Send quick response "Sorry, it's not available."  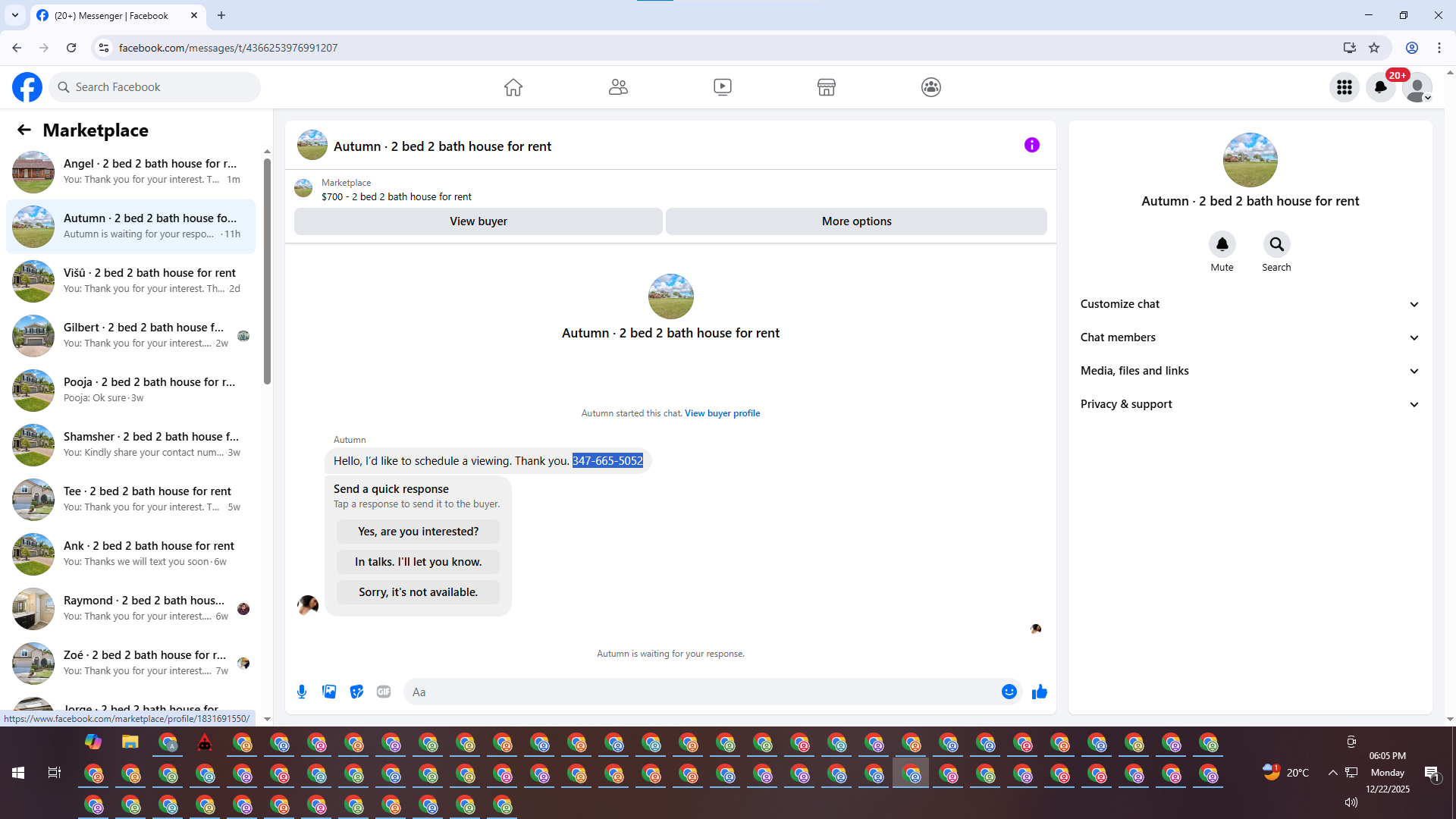tap(418, 592)
